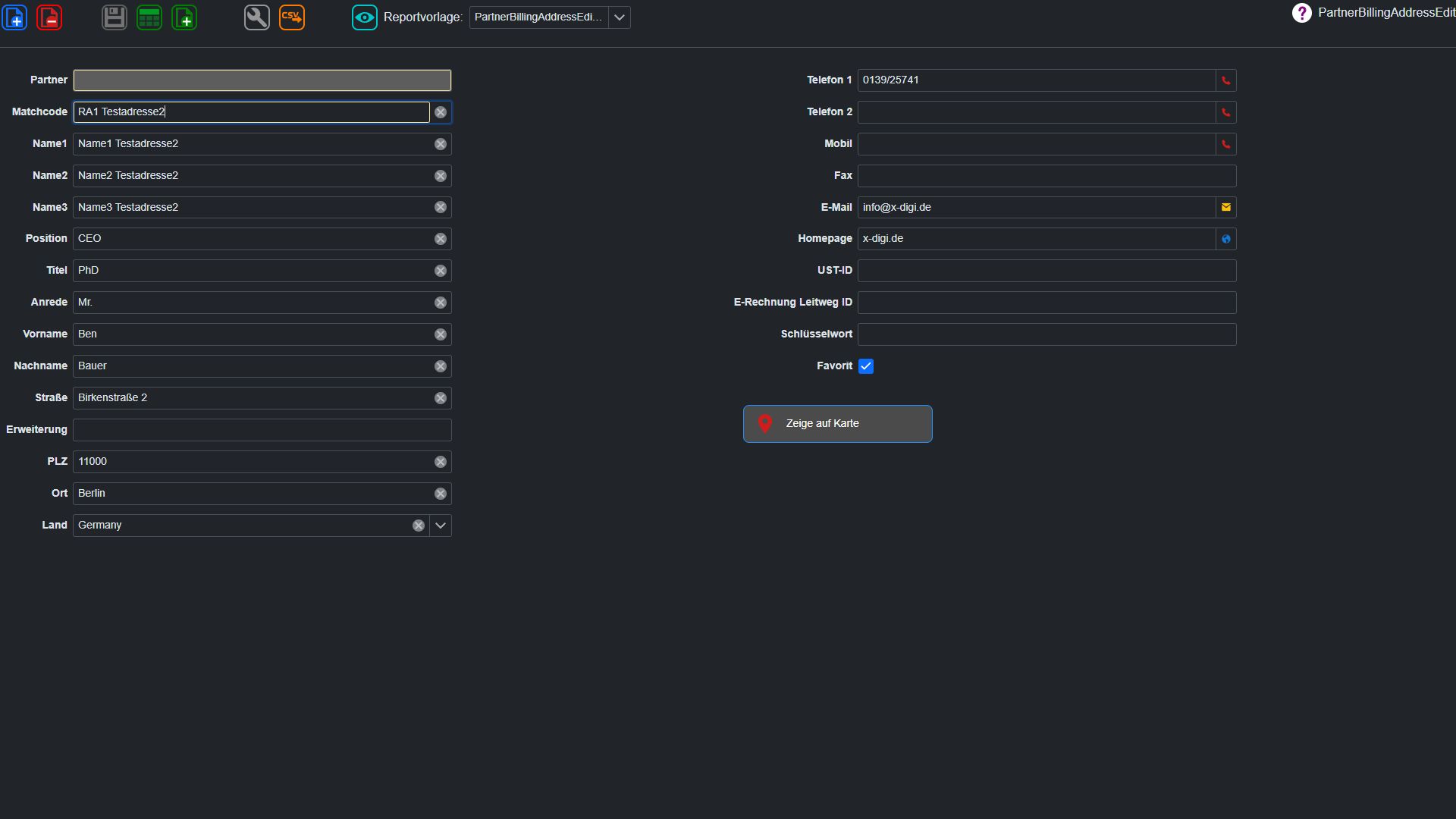This screenshot has height=819, width=1456.
Task: Focus the UST-ID input field
Action: pos(1047,271)
